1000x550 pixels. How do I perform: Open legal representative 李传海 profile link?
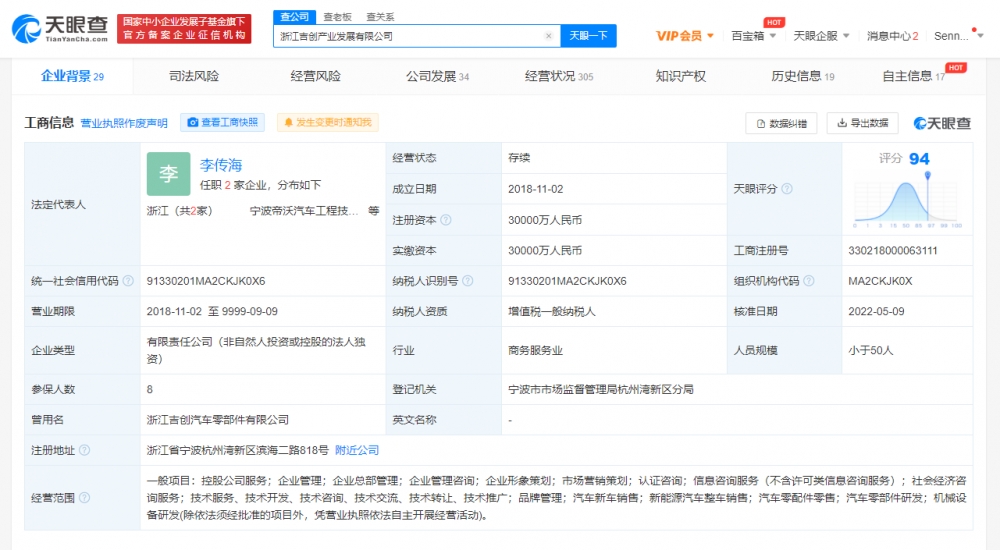coord(221,165)
